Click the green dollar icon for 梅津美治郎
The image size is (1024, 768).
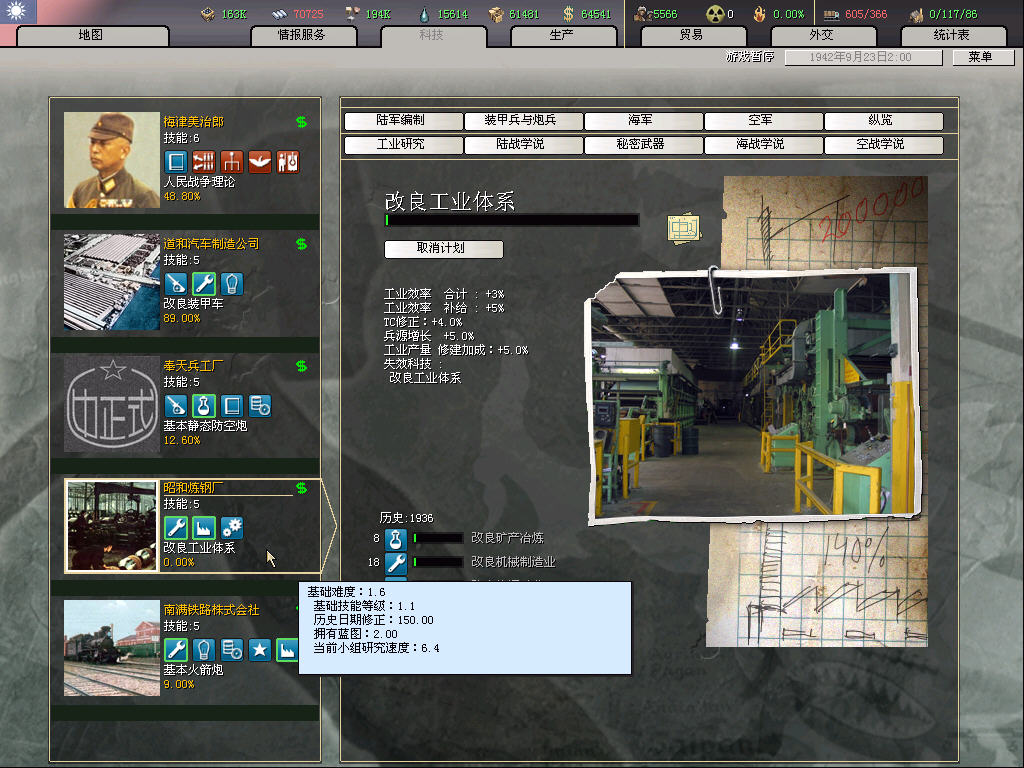[x=301, y=121]
